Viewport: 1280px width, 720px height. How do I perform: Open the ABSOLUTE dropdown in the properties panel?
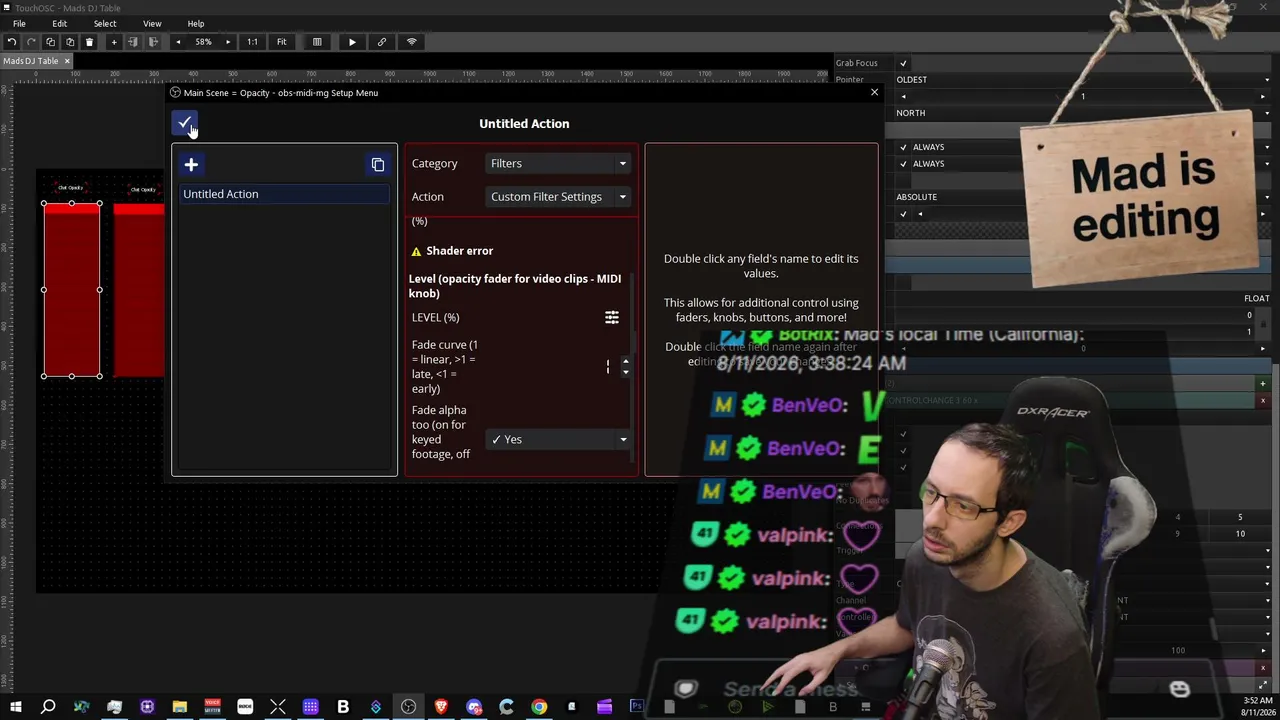coord(1082,197)
